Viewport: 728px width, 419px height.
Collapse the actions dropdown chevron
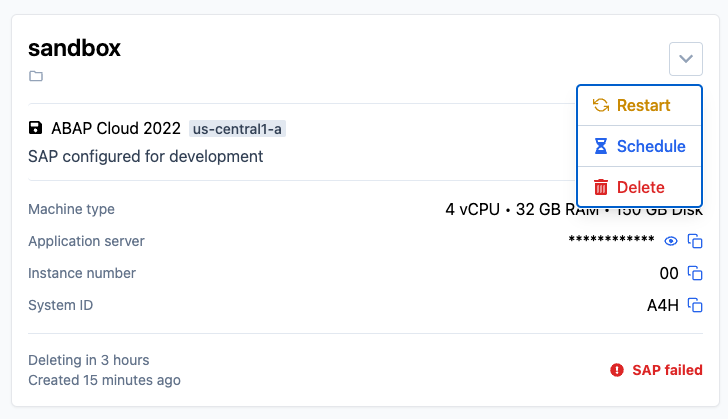pyautogui.click(x=686, y=59)
